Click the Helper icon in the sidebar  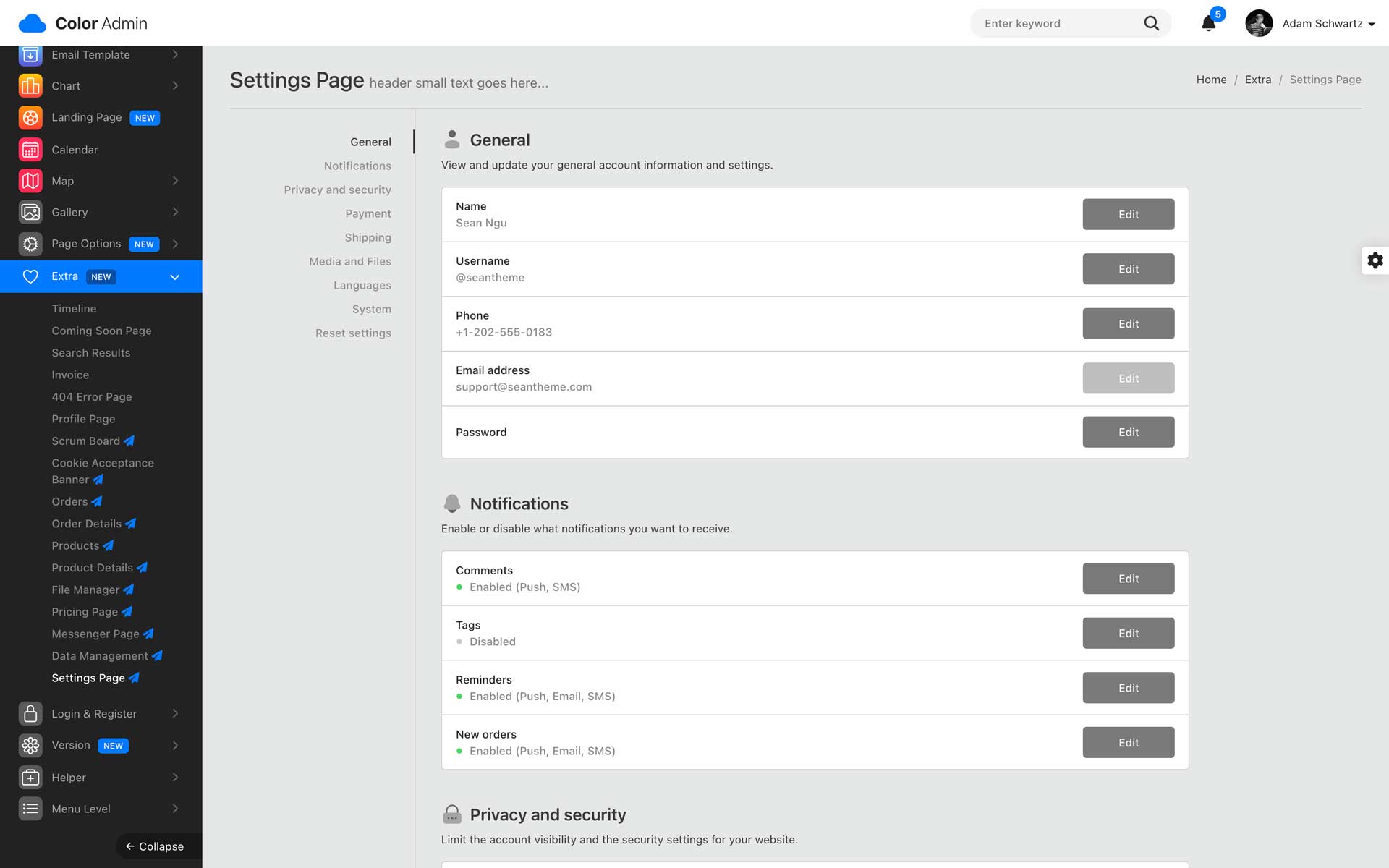tap(30, 778)
